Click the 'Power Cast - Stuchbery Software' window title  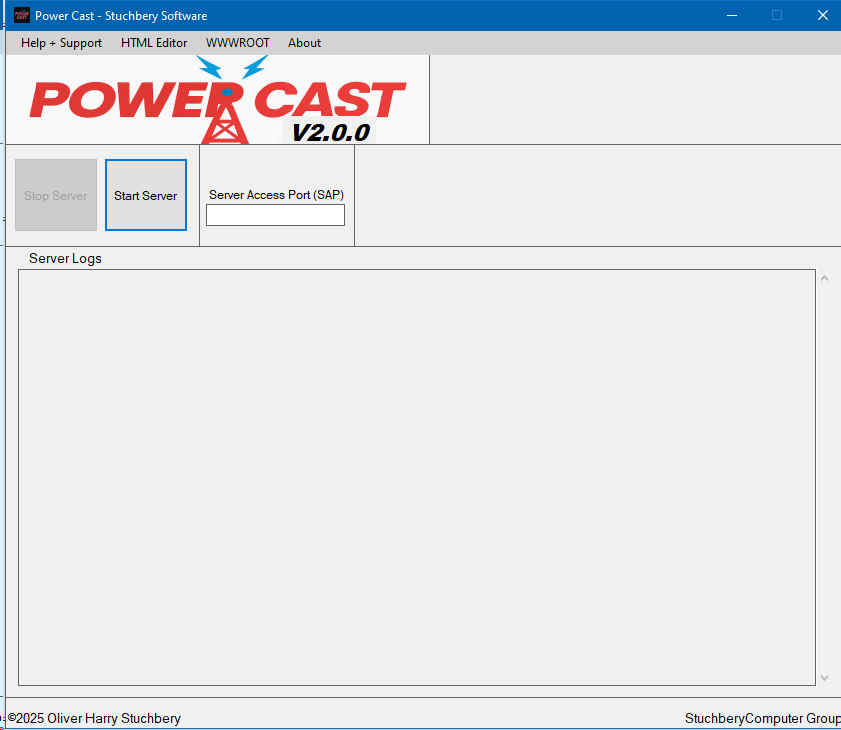click(121, 16)
